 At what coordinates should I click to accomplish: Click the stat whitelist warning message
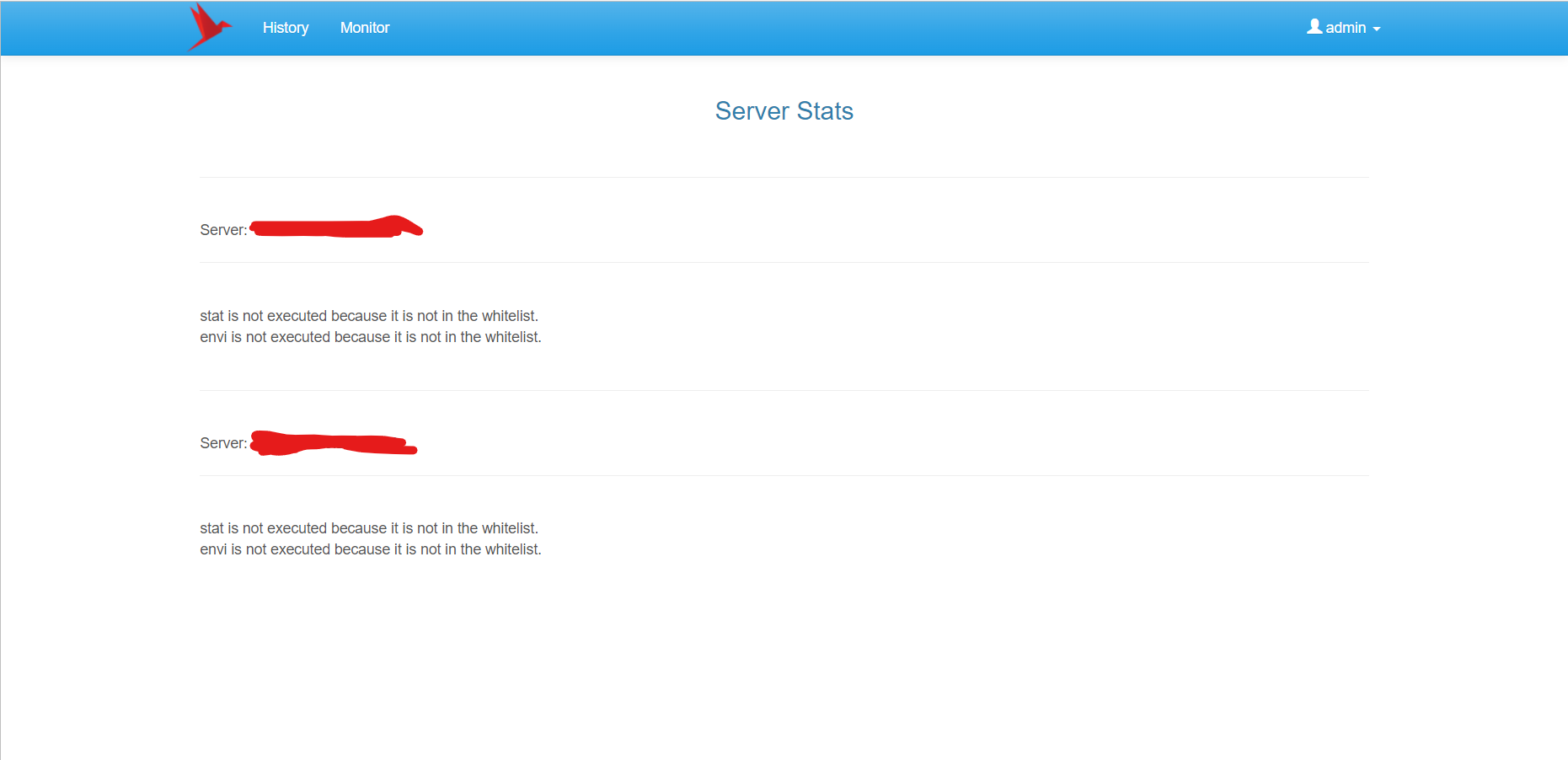[369, 315]
